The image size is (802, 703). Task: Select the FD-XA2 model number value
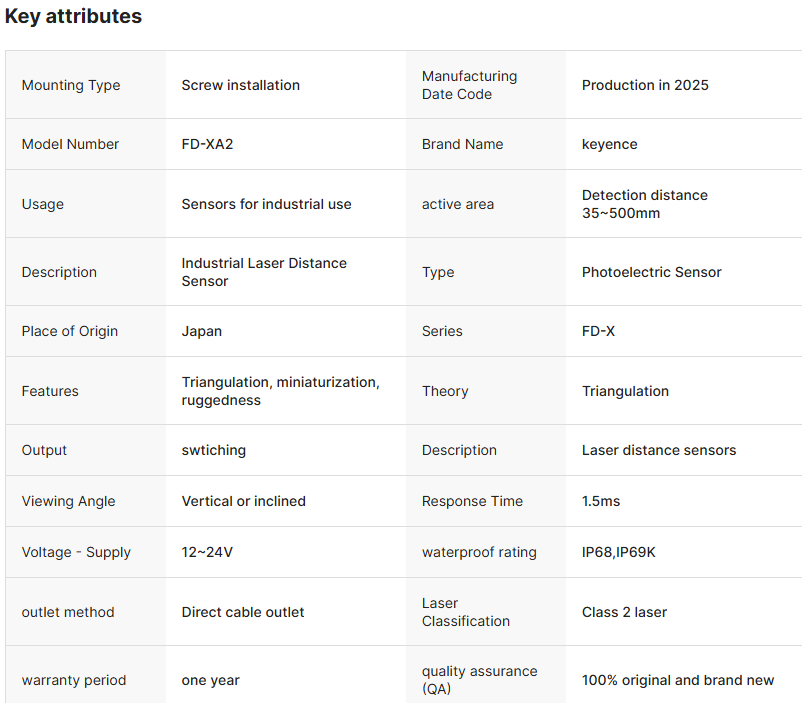[207, 144]
